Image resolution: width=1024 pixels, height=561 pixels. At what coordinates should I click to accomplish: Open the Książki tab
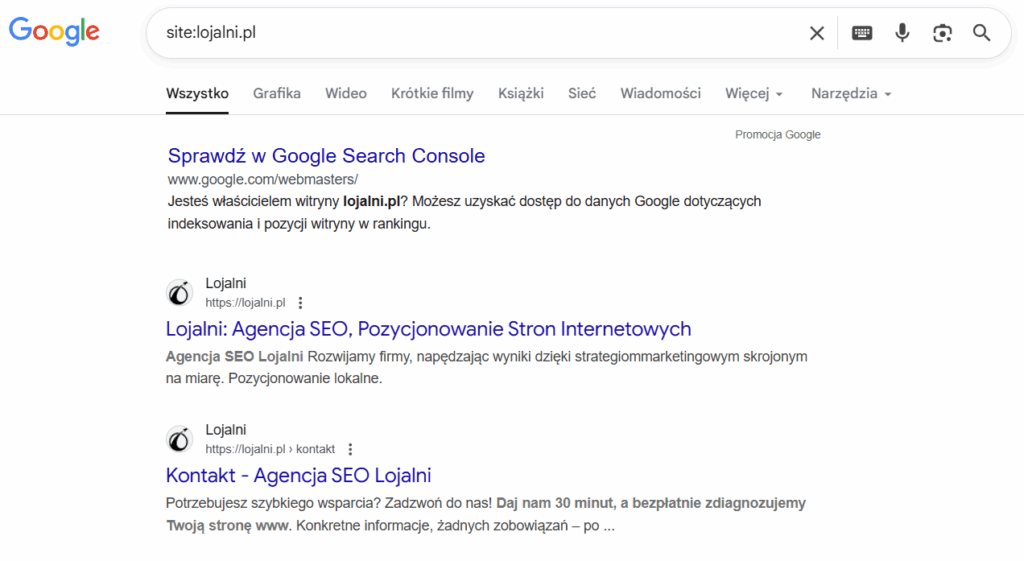pyautogui.click(x=521, y=93)
